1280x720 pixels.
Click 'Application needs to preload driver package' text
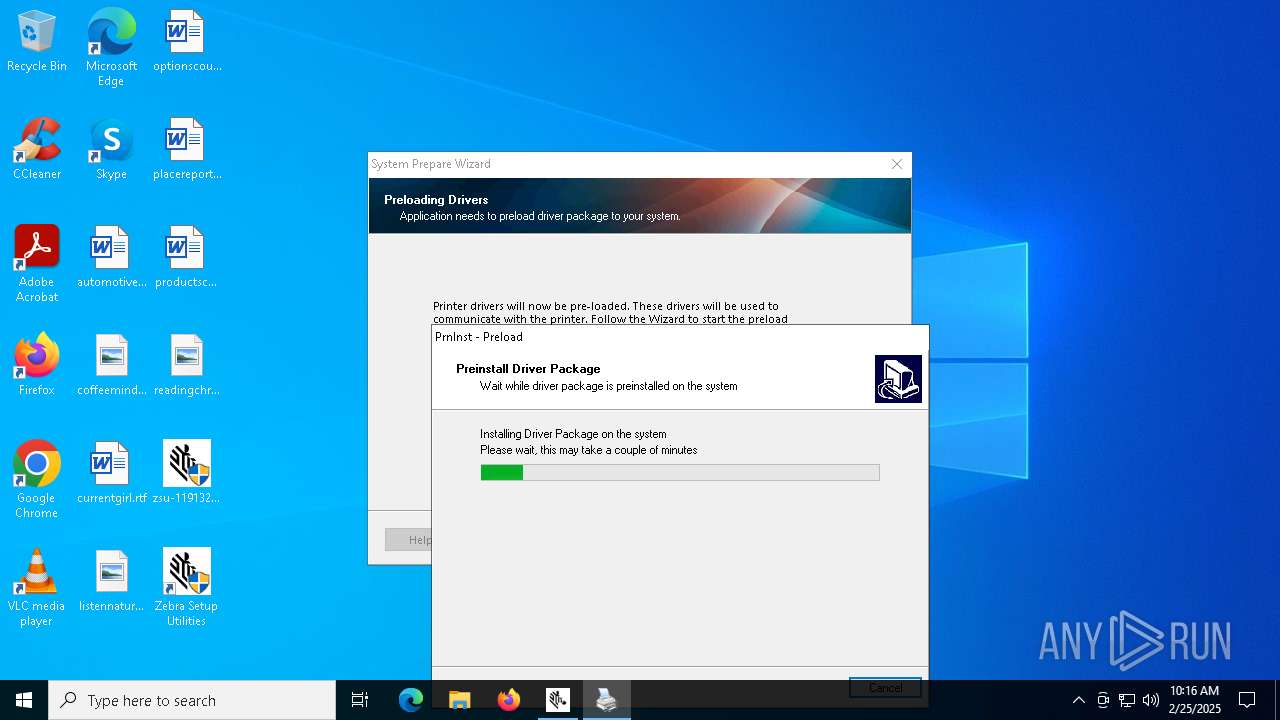540,216
